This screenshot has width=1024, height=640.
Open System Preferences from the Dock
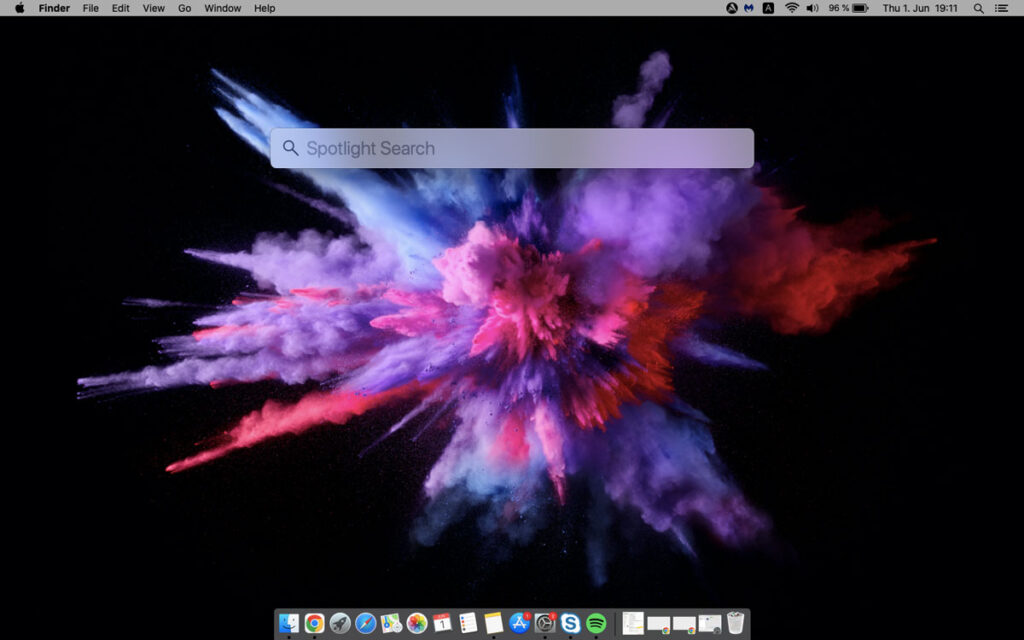click(544, 621)
